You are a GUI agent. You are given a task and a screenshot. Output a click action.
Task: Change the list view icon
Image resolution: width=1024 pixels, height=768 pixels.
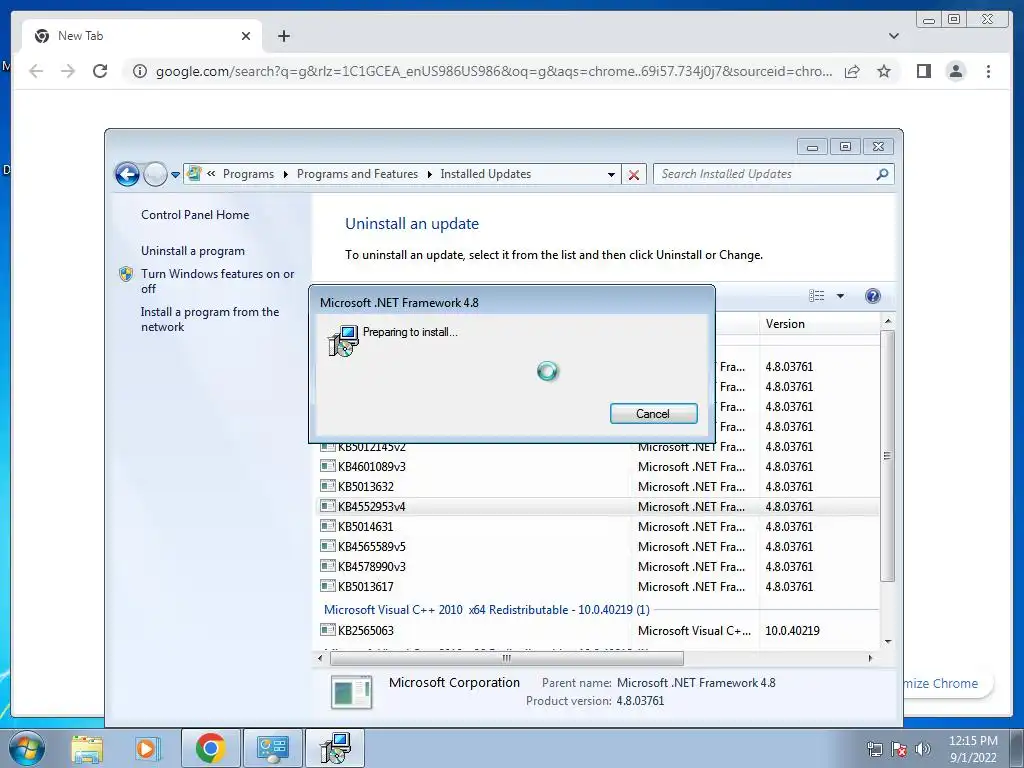click(816, 296)
